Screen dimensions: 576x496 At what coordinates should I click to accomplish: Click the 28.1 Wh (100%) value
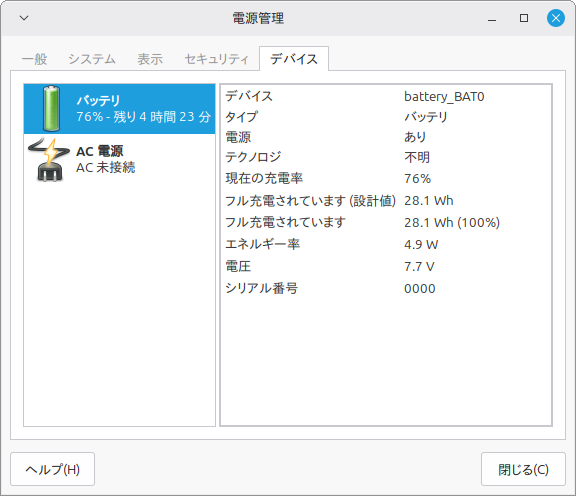click(452, 222)
